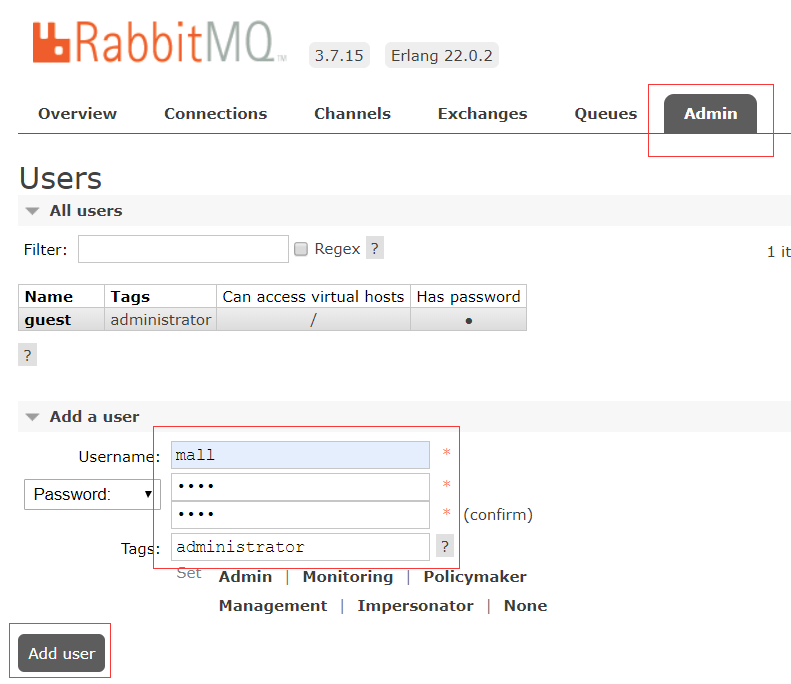The image size is (791, 684).
Task: Set tag to Policymaker
Action: point(475,576)
